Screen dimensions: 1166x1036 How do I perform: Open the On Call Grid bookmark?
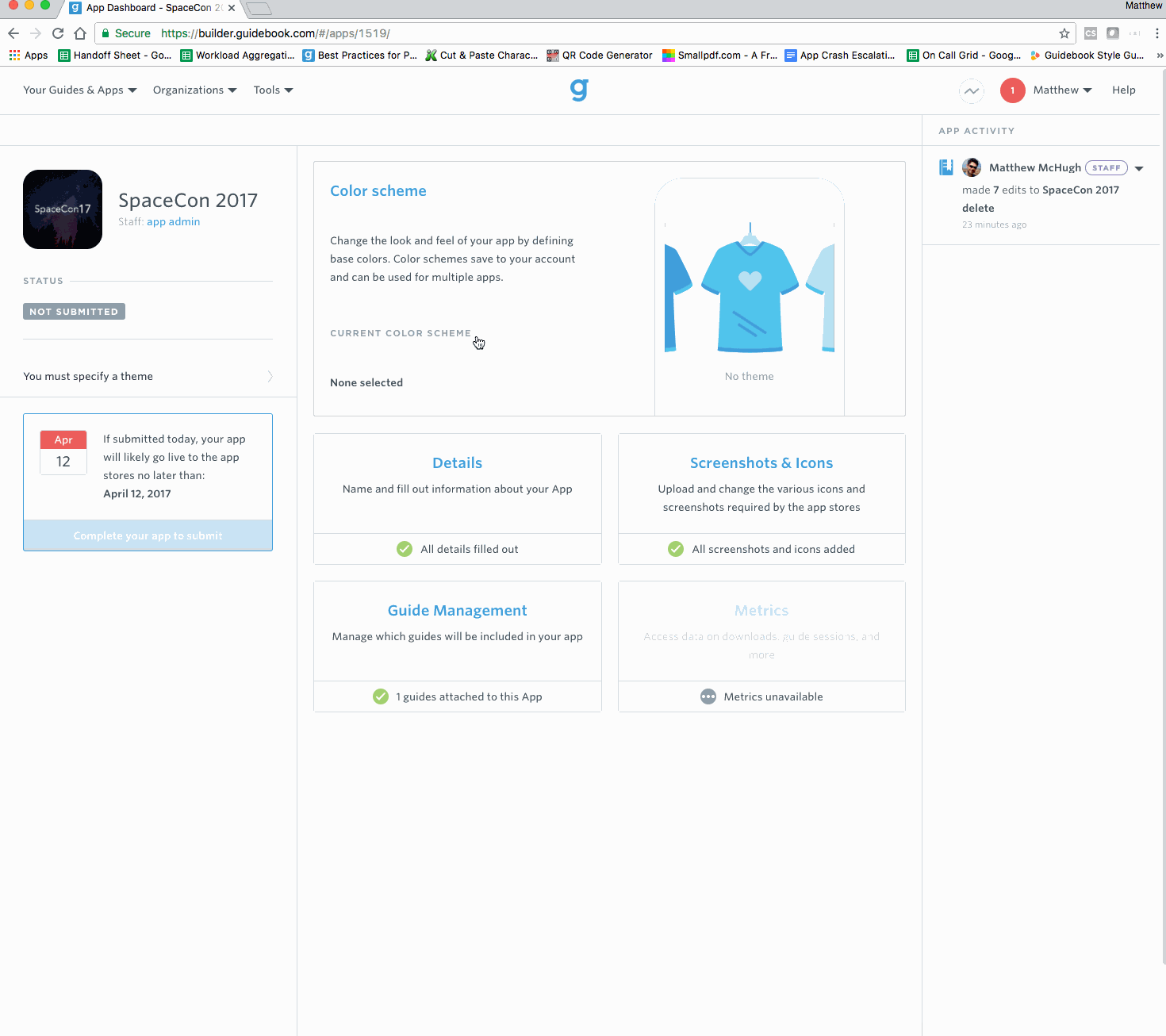(x=964, y=56)
